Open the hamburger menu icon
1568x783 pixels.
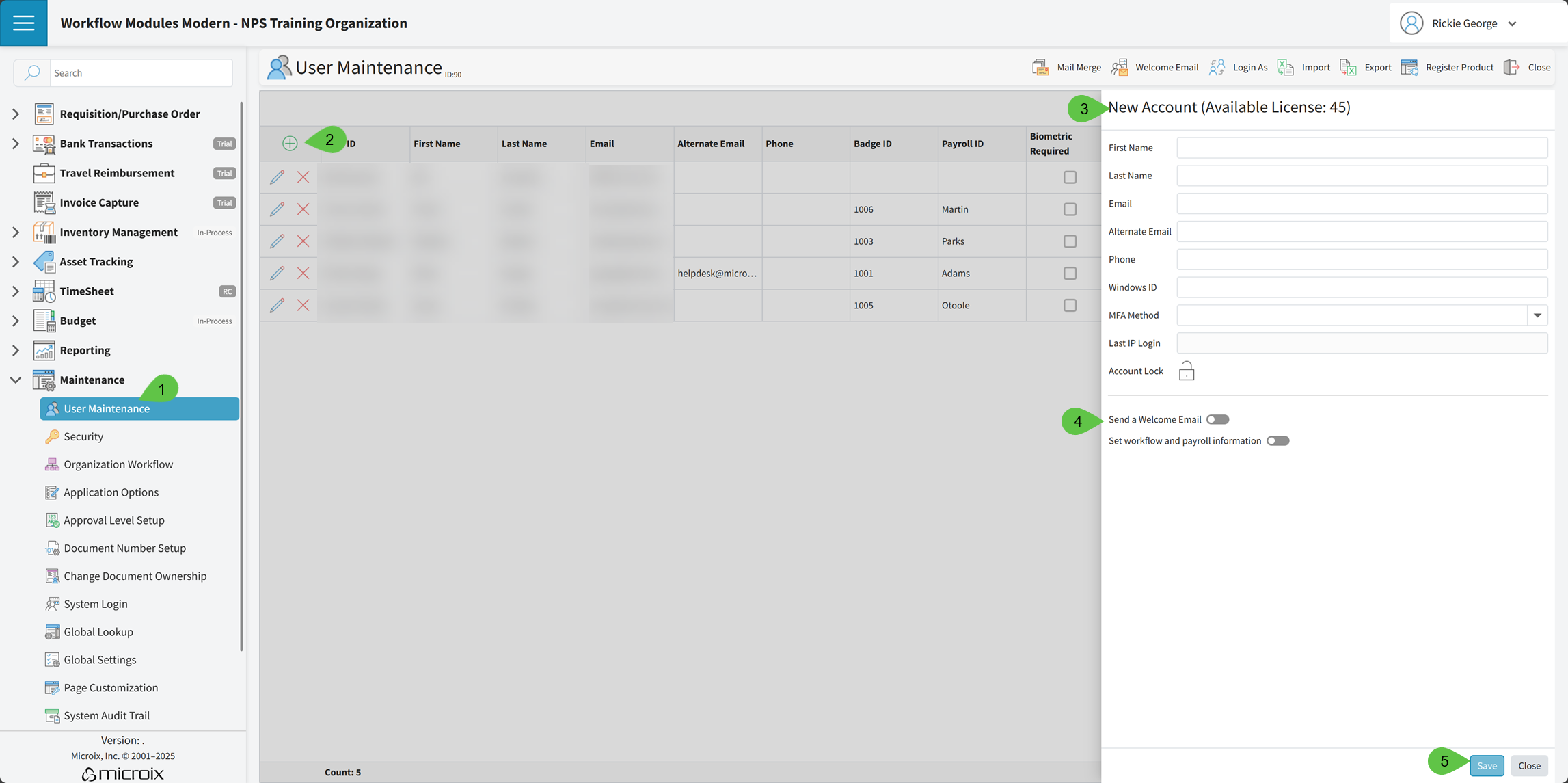(x=24, y=23)
